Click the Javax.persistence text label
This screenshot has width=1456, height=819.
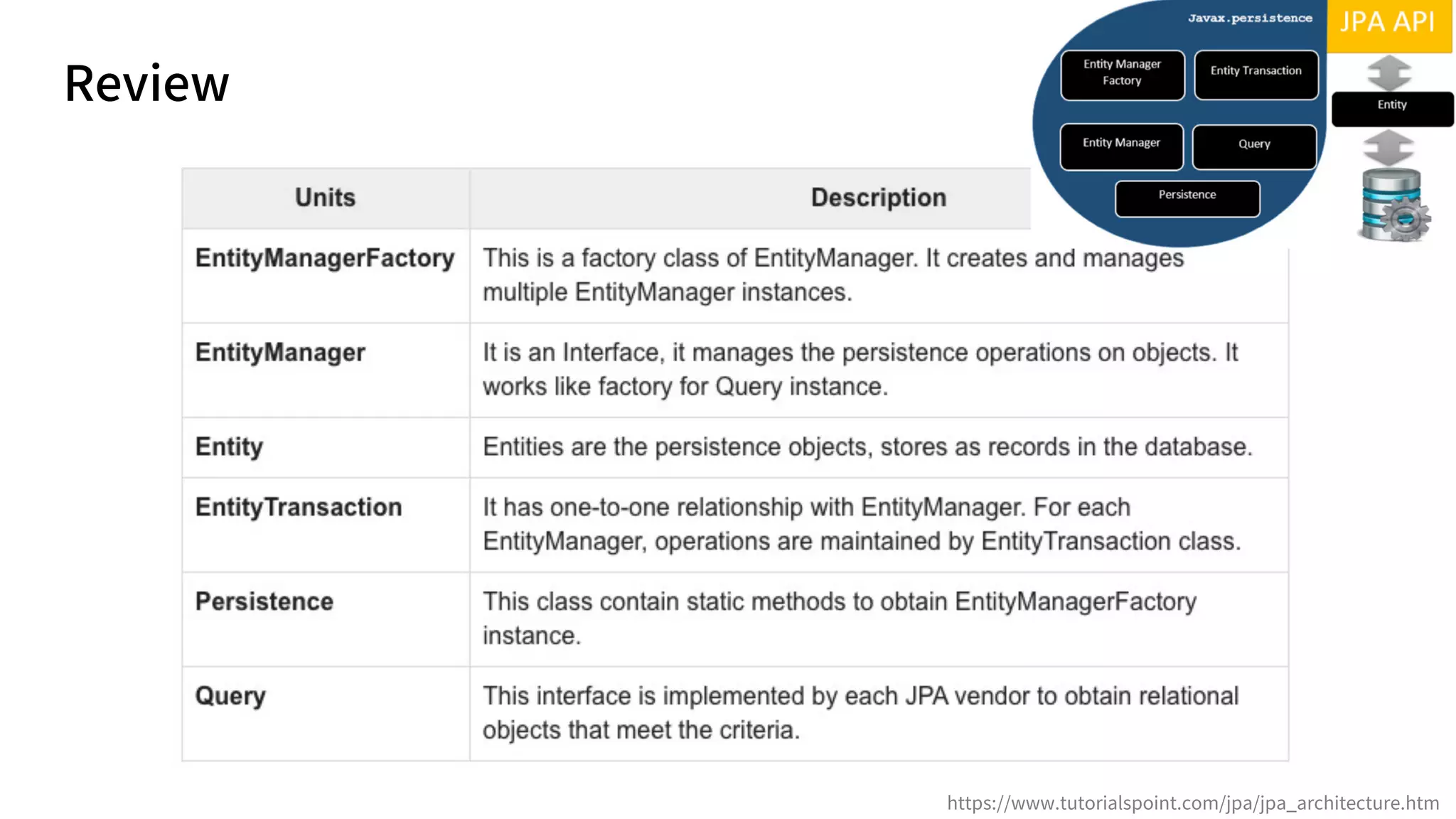[1250, 18]
